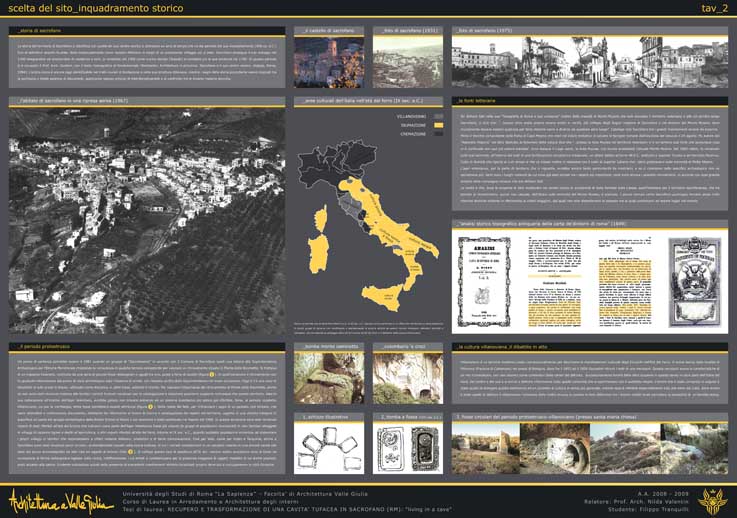Click the 'INUMAZIONE' legend label
The width and height of the screenshot is (737, 518).
414,126
